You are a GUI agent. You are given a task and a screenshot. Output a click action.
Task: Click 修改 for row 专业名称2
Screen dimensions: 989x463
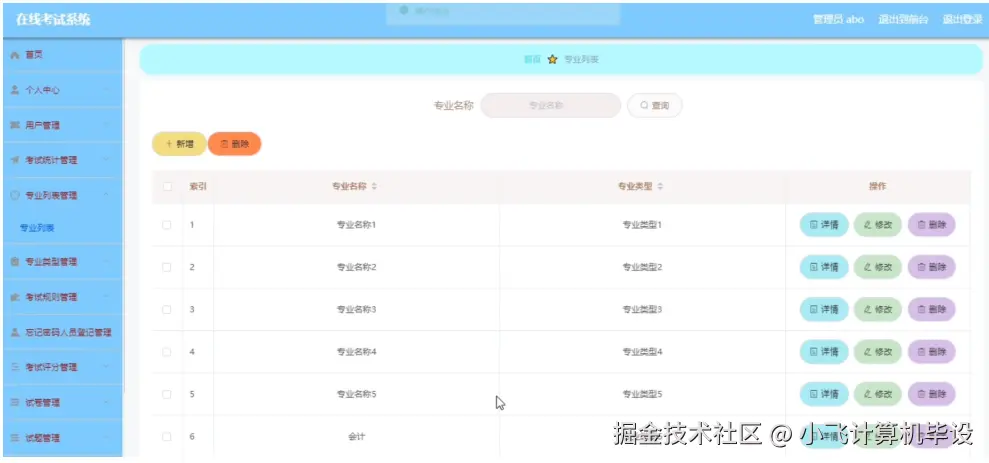pos(877,267)
